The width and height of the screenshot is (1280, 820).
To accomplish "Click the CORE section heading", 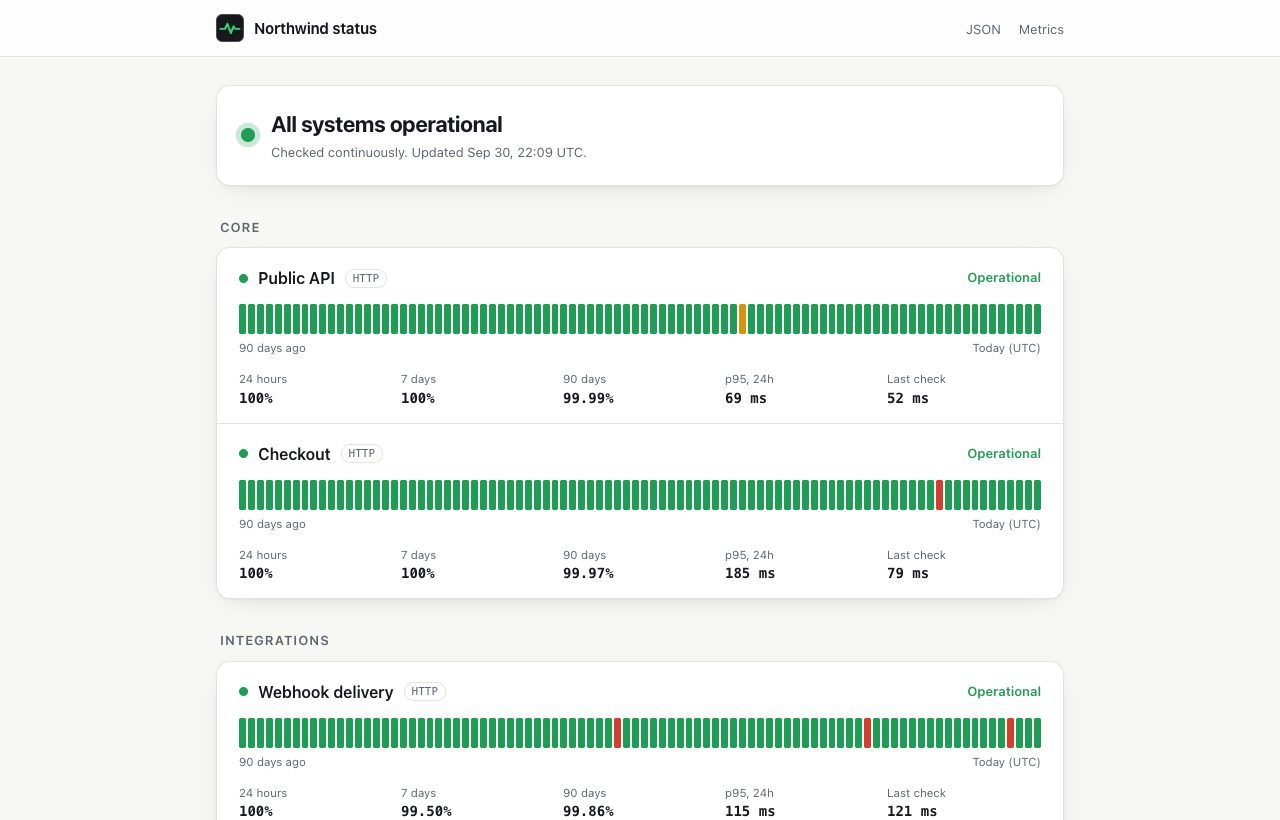I will click(x=240, y=228).
